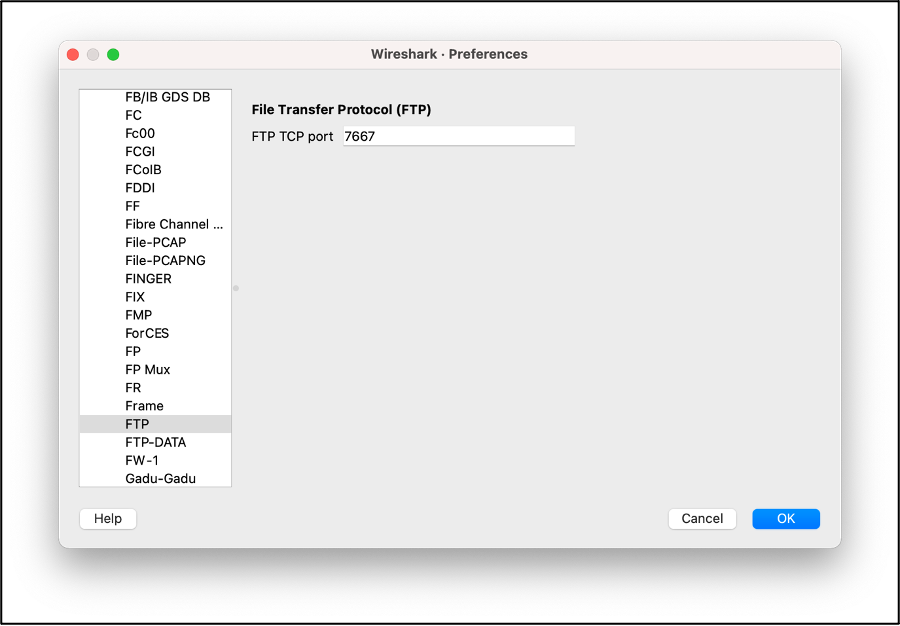Select highlighted FTP entry
The image size is (900, 626).
click(156, 424)
